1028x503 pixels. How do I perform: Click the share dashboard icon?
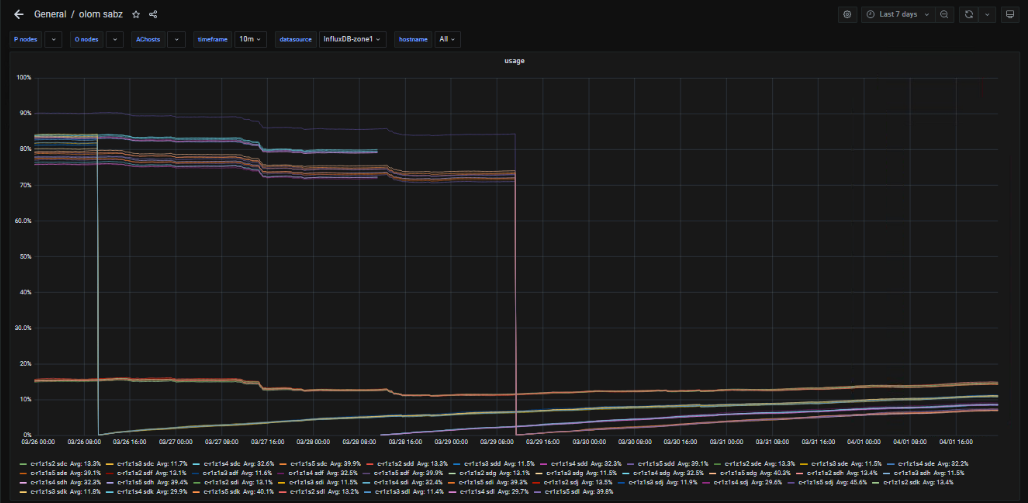tap(153, 14)
